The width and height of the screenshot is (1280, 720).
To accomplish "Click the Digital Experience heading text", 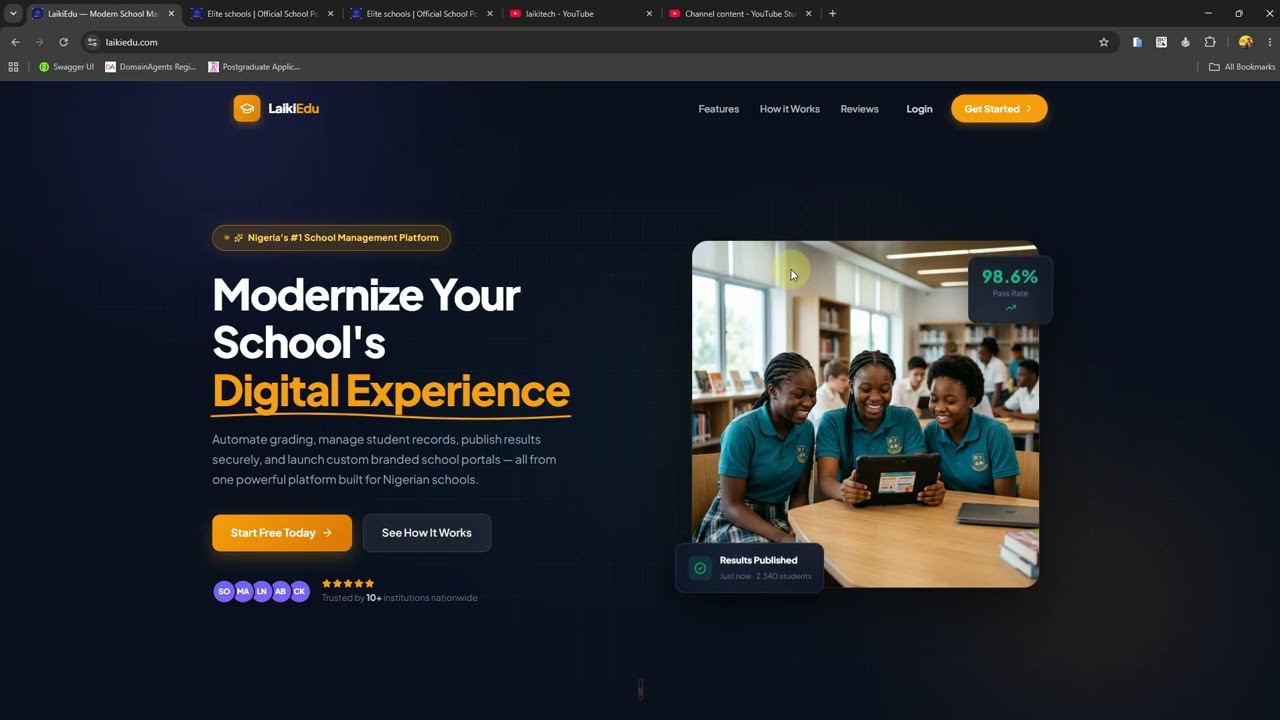I will pyautogui.click(x=391, y=391).
